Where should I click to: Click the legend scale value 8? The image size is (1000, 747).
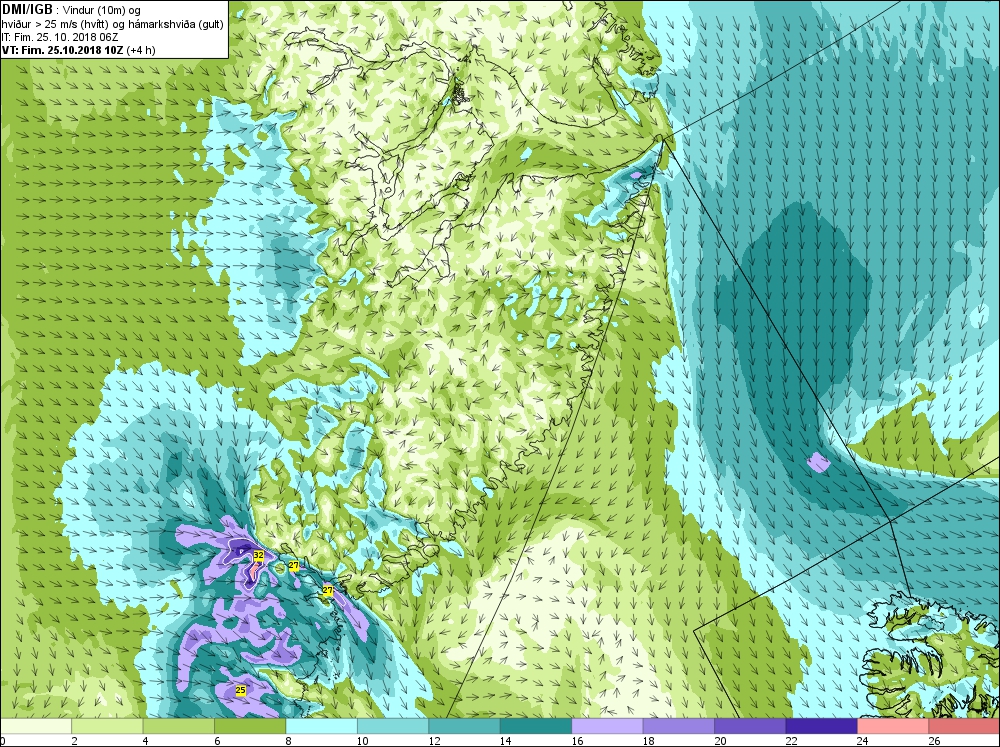[289, 741]
